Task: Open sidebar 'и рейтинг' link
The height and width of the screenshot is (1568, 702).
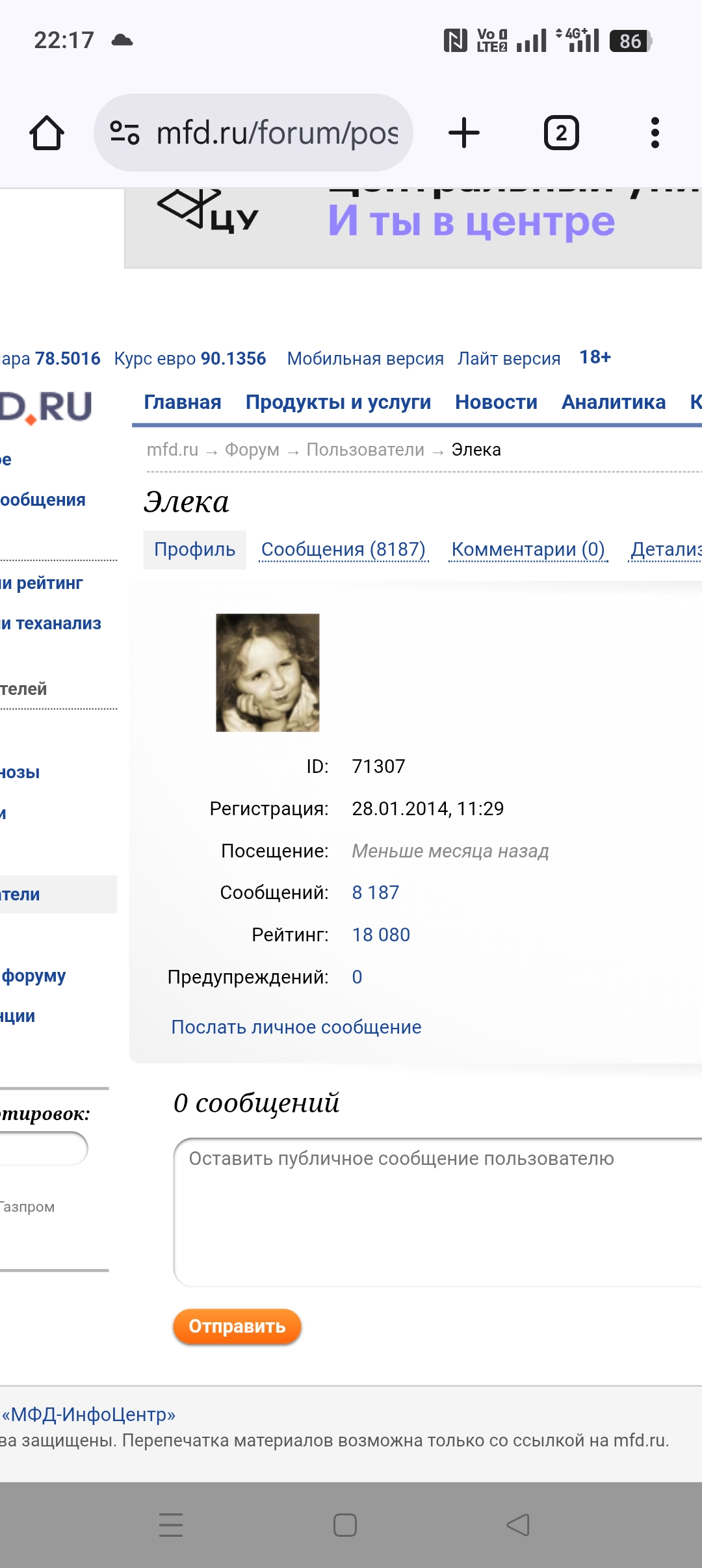Action: pyautogui.click(x=42, y=583)
